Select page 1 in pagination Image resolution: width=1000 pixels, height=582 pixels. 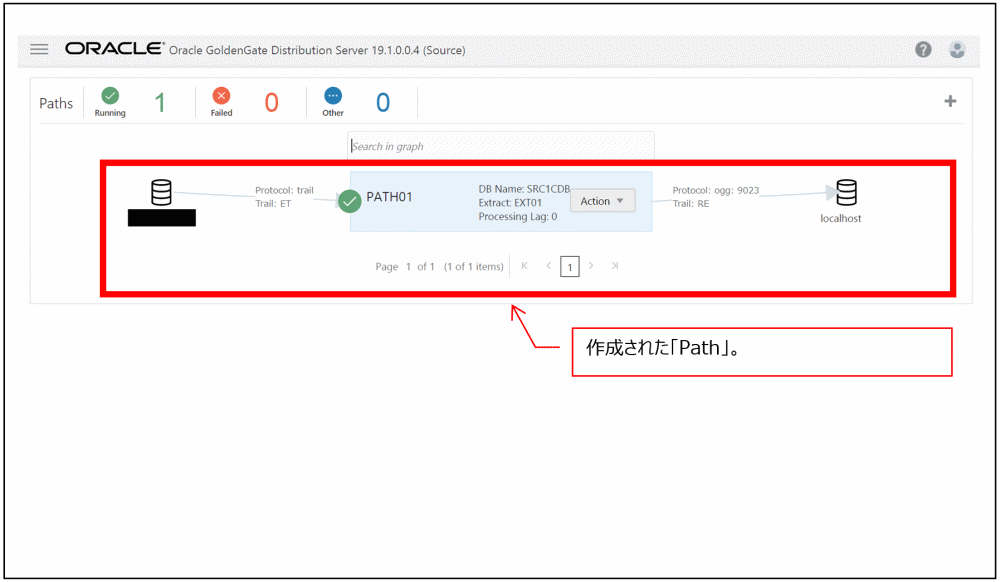click(x=570, y=266)
